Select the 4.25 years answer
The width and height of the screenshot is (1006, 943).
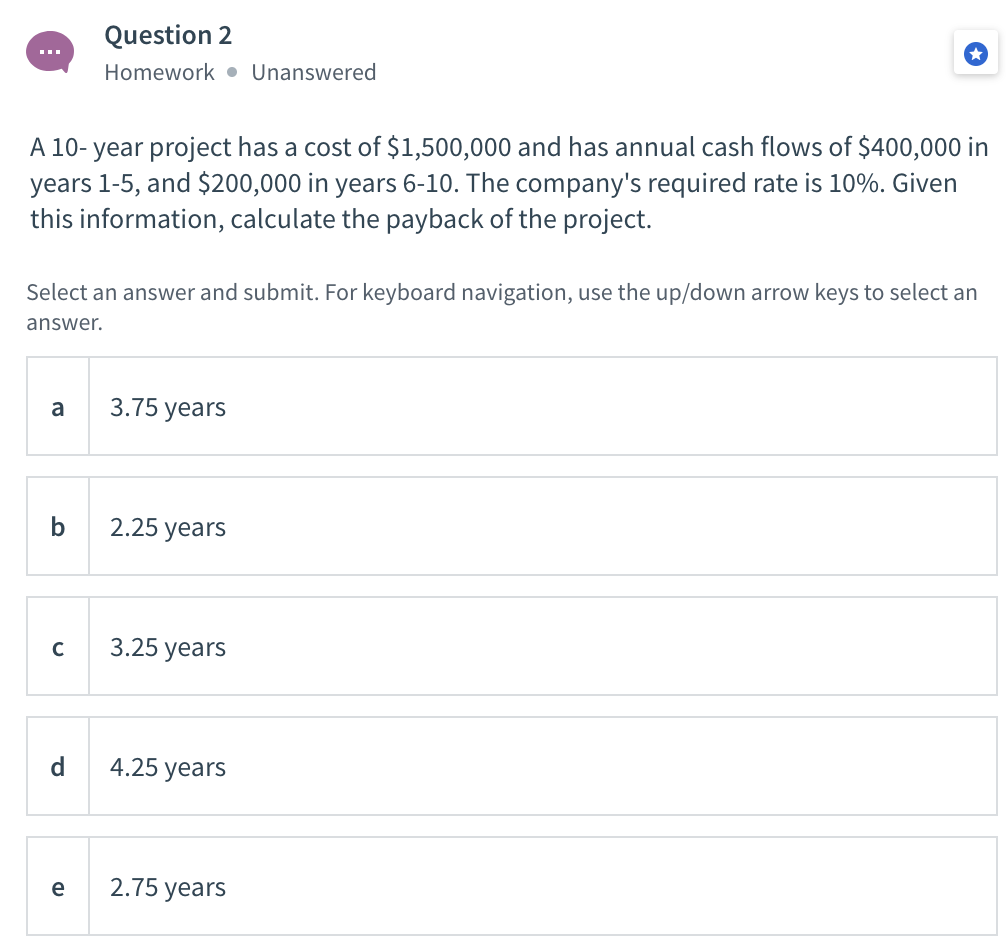[x=168, y=767]
